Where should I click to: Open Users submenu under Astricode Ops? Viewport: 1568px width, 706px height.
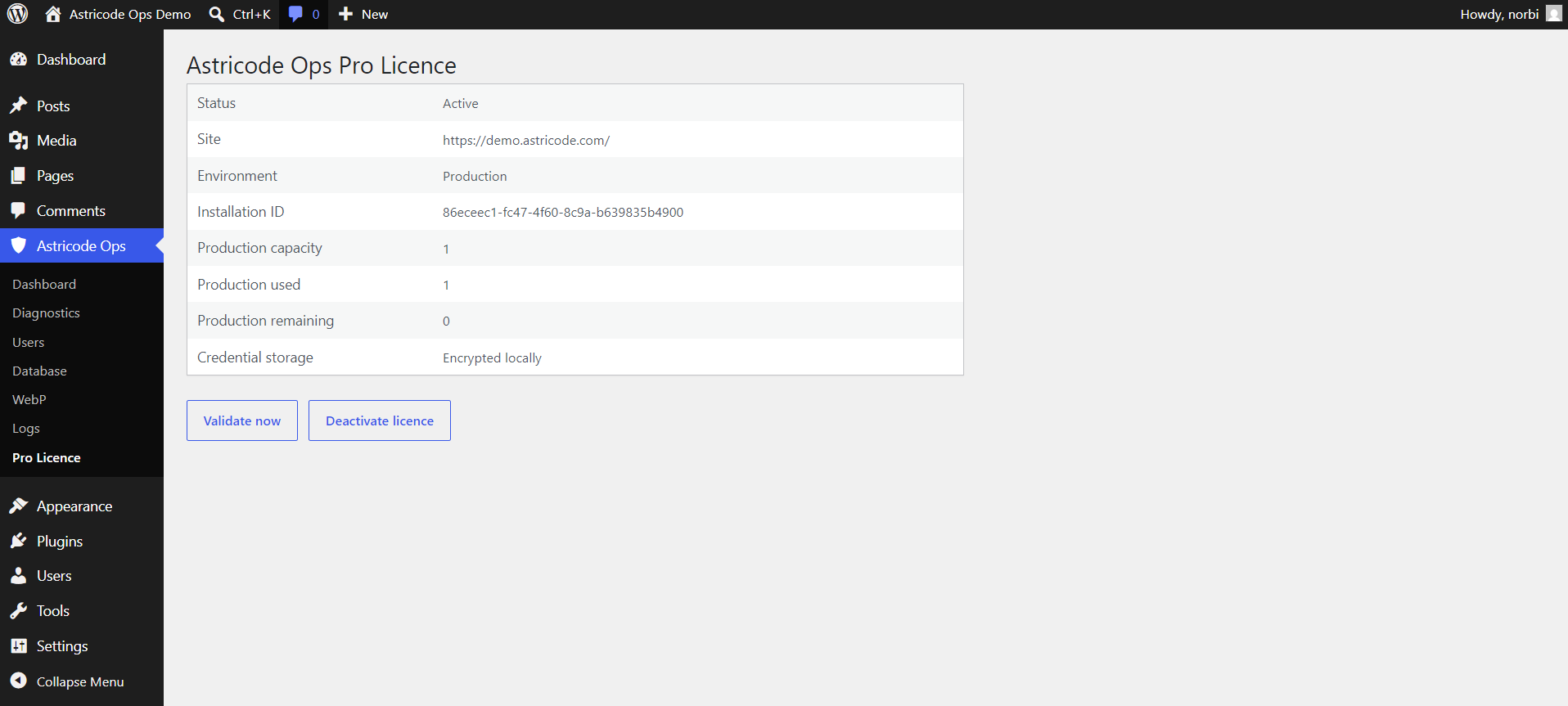(x=29, y=342)
